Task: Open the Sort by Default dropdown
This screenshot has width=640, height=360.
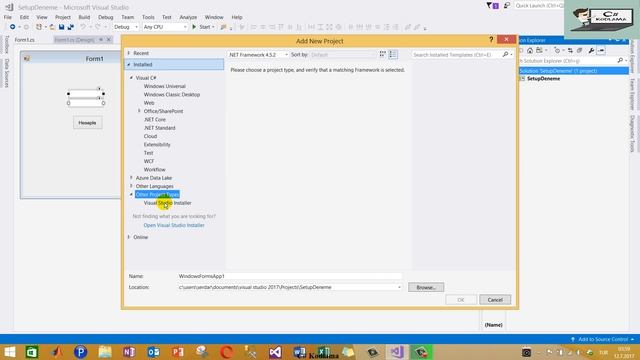Action: [343, 54]
